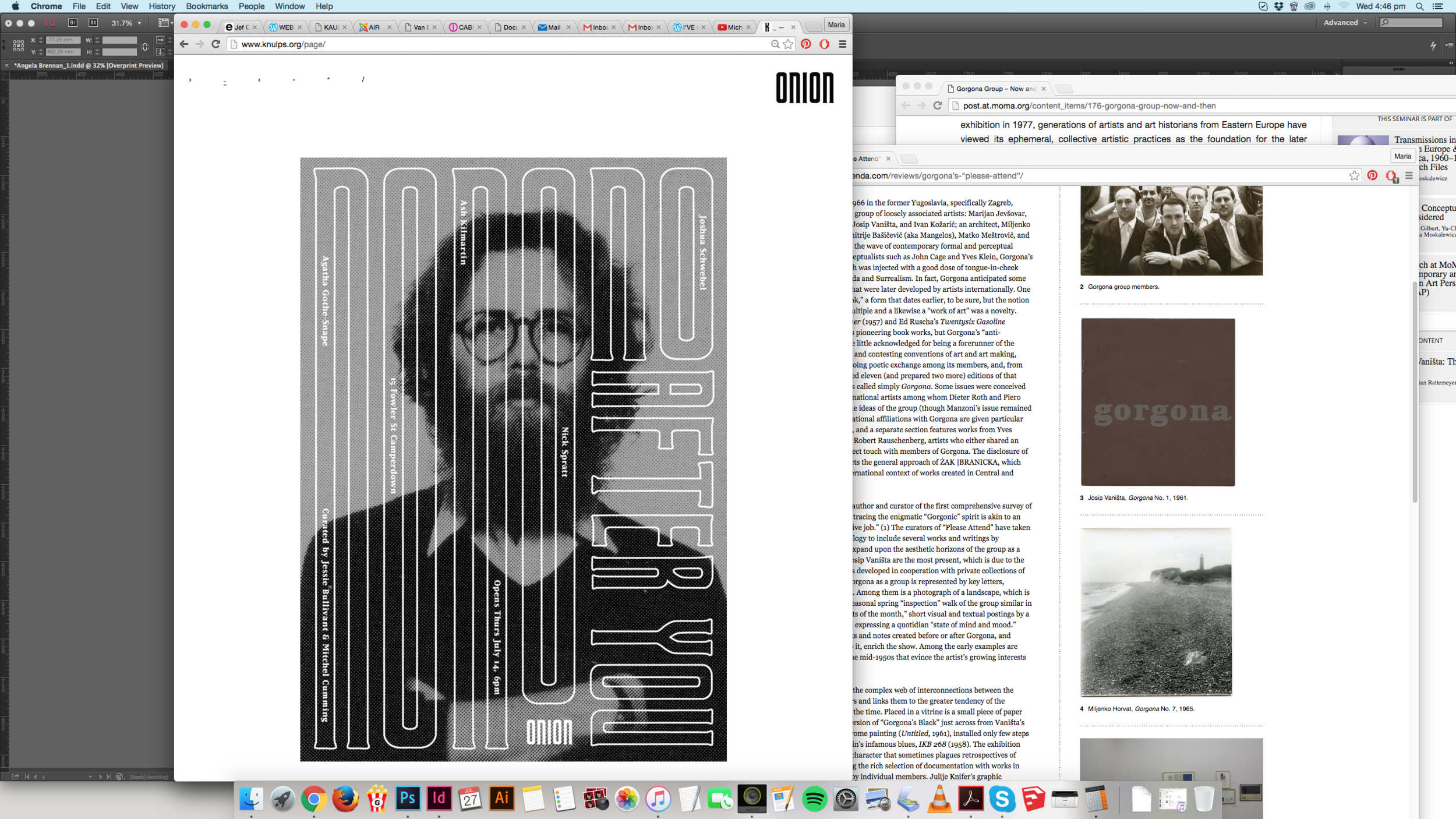Open Acrobat from the Dock

coord(971,799)
